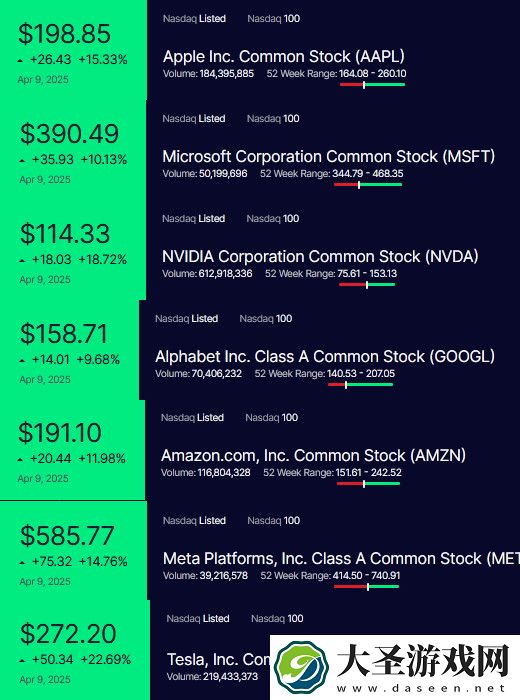Select NVIDIA Corporation Common Stock (NVDA) title
The width and height of the screenshot is (520, 700).
click(x=320, y=256)
